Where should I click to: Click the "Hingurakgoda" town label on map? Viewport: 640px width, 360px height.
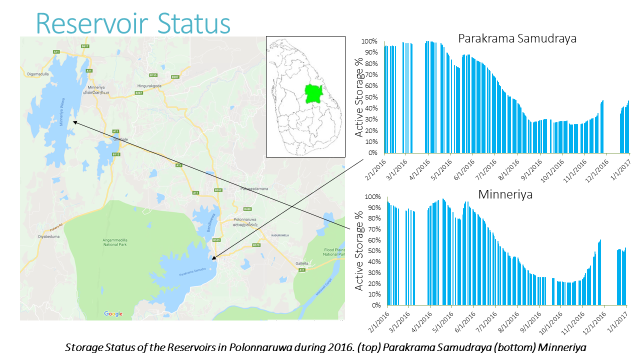pos(149,86)
